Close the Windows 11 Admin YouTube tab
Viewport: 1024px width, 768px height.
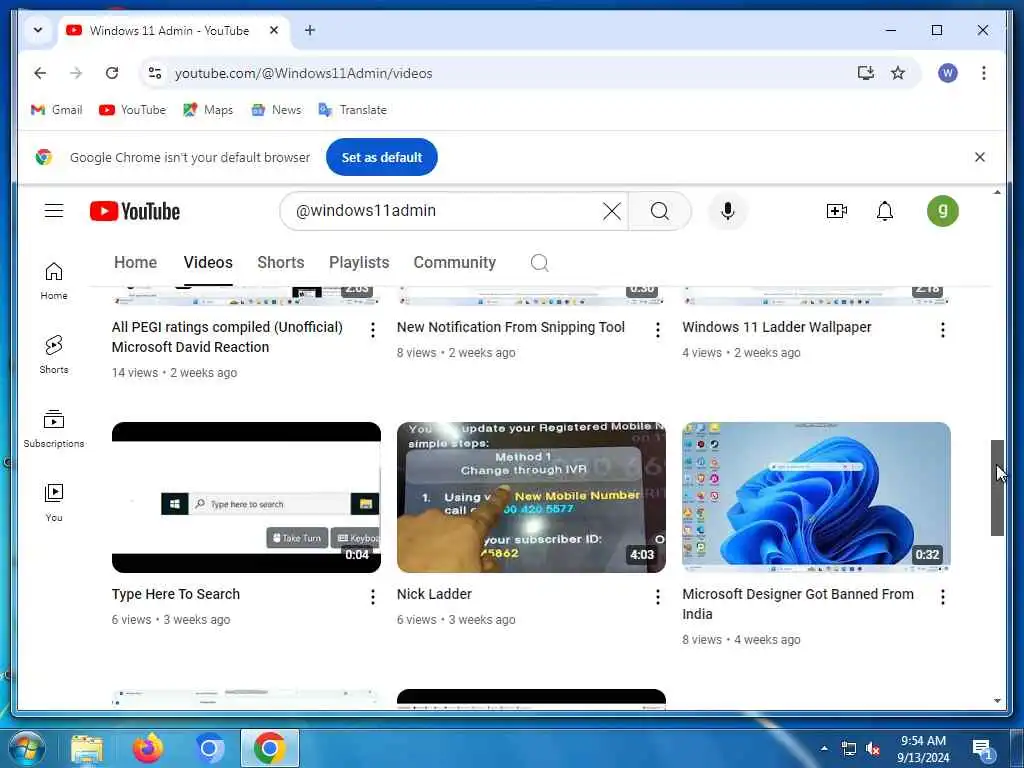[x=274, y=30]
